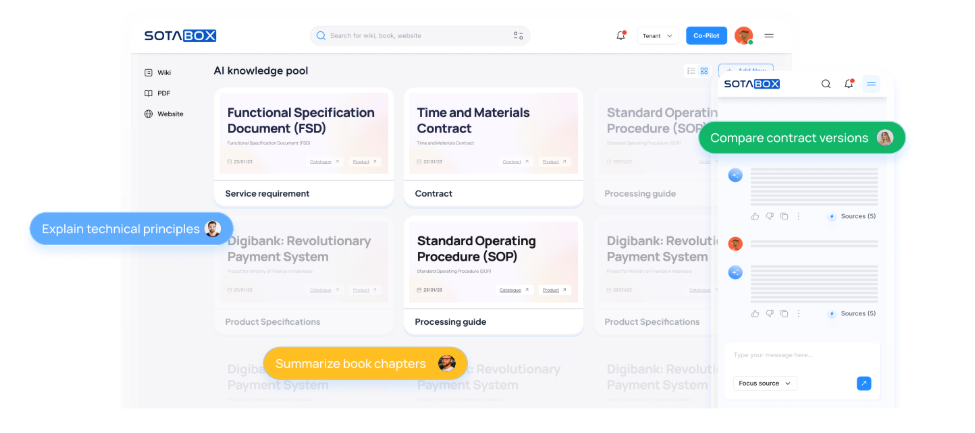Click the search filter icon in the search bar
This screenshot has width=975, height=433.
[518, 36]
